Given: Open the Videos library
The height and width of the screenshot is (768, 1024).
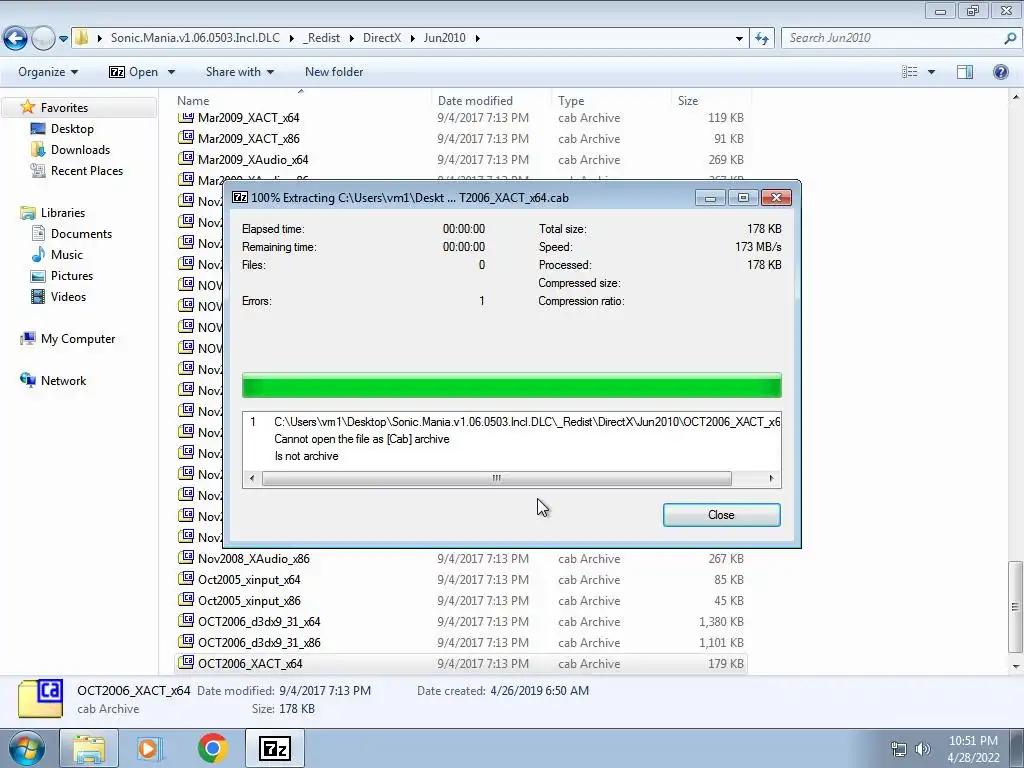Looking at the screenshot, I should (68, 296).
